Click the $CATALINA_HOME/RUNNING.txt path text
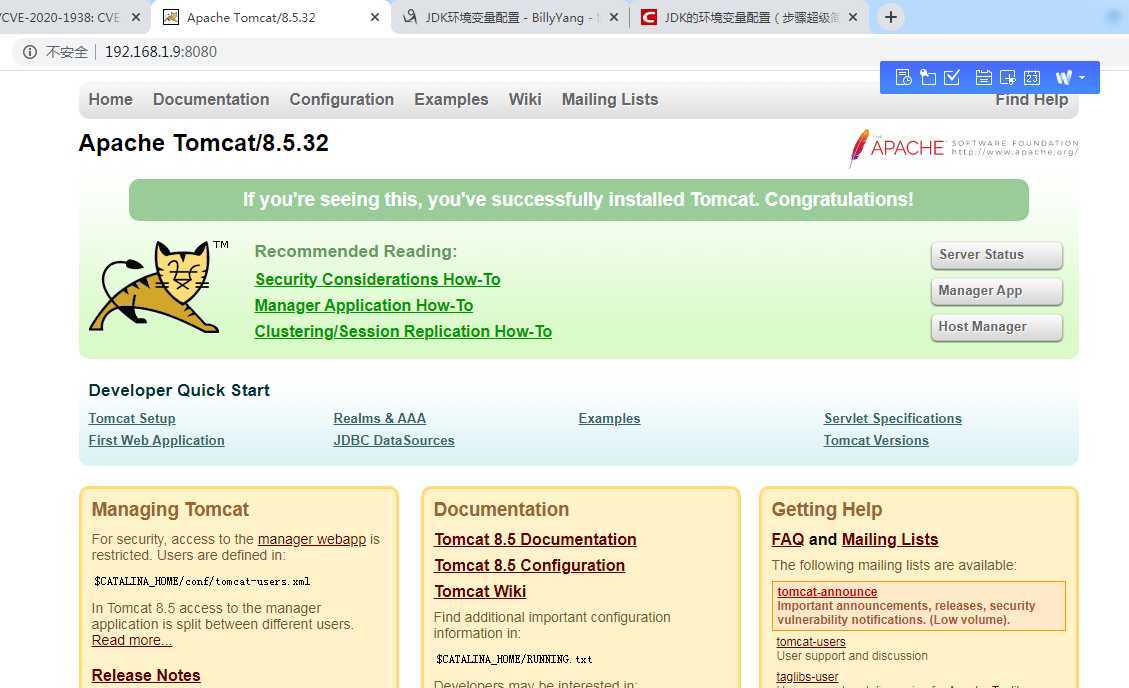The image size is (1129, 688). 514,658
